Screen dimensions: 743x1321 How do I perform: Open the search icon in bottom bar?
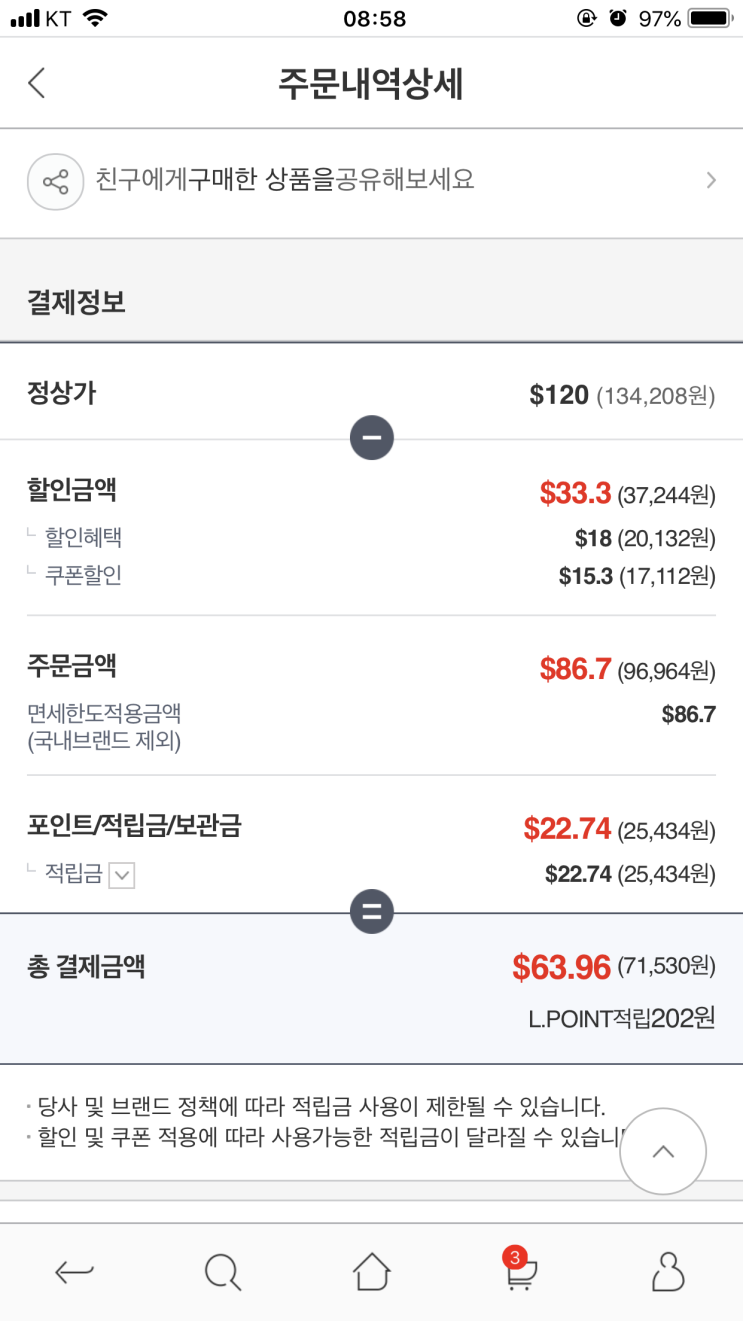tap(222, 1272)
